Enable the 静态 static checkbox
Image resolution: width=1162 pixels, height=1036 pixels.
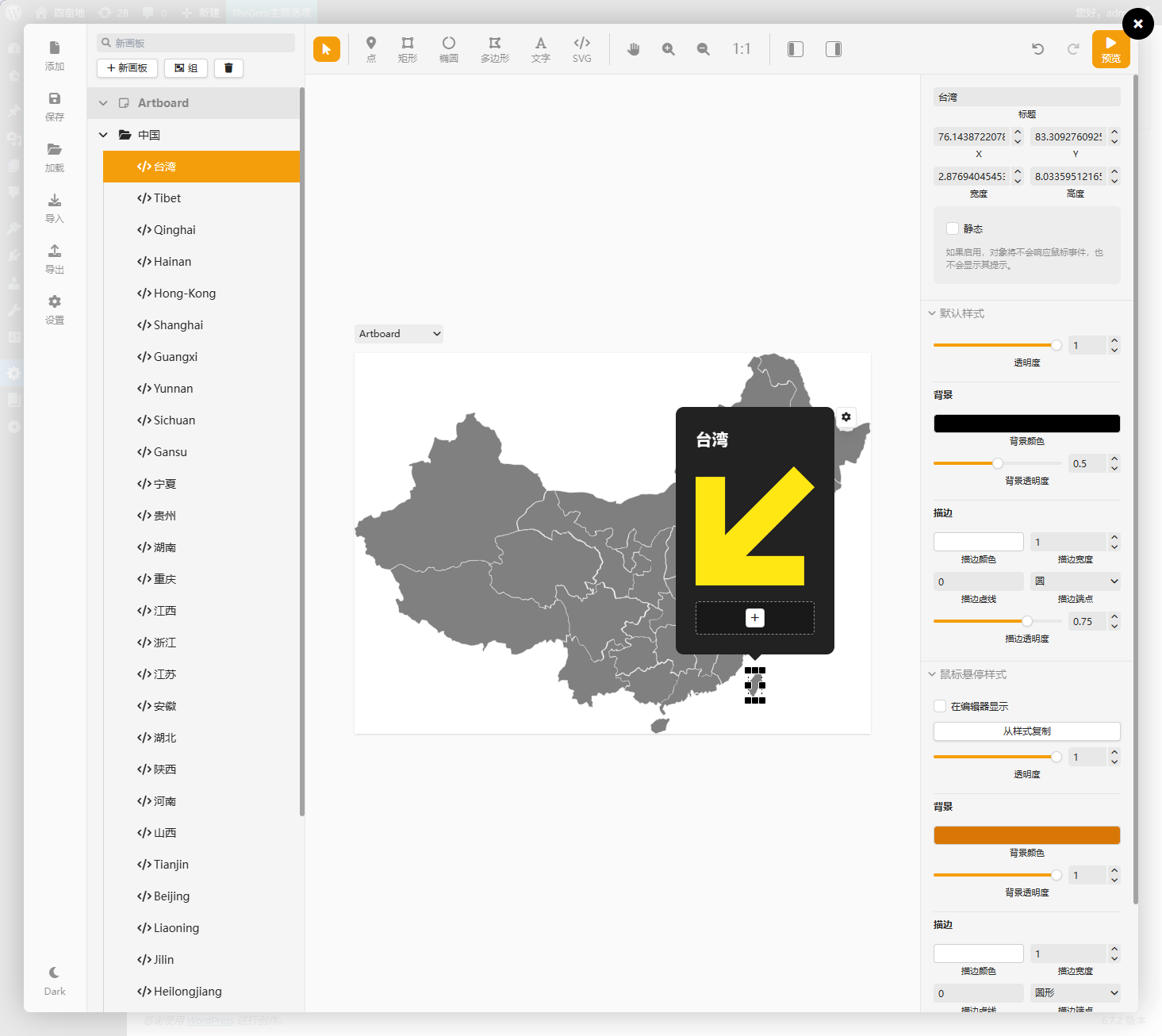pyautogui.click(x=953, y=228)
